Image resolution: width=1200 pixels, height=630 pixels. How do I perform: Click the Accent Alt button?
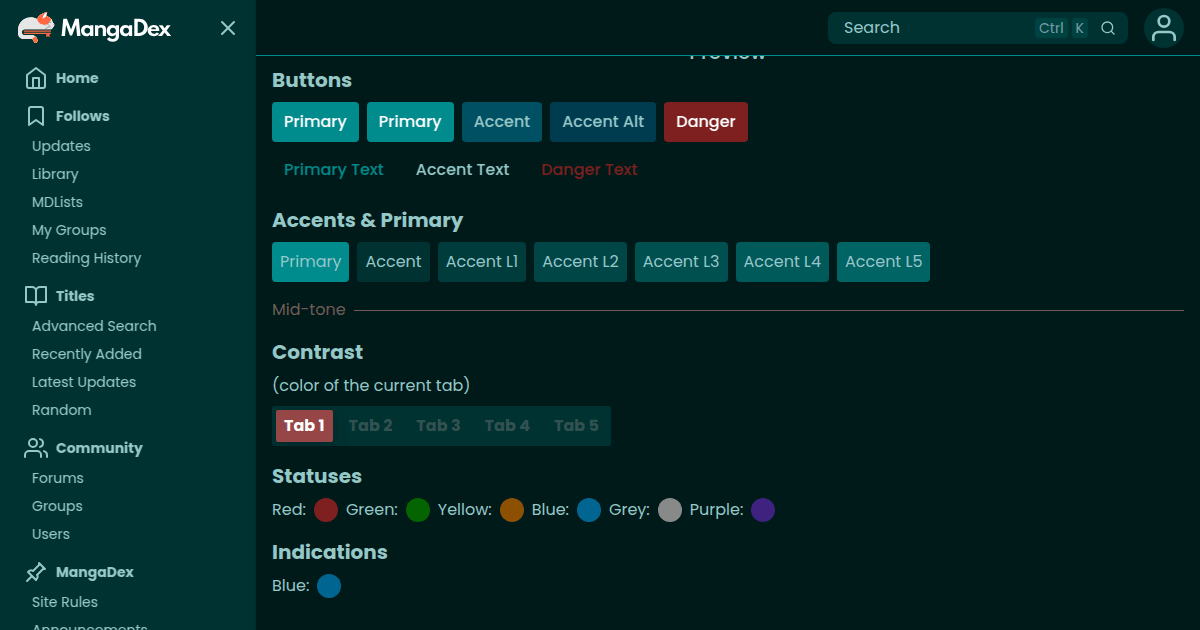[603, 122]
